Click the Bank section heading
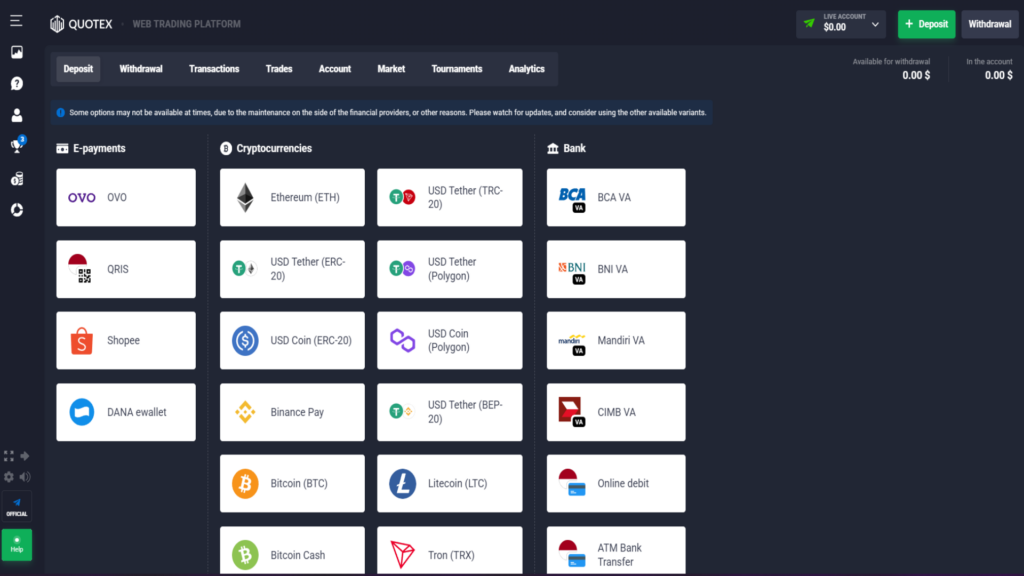The width and height of the screenshot is (1024, 576). pos(566,148)
